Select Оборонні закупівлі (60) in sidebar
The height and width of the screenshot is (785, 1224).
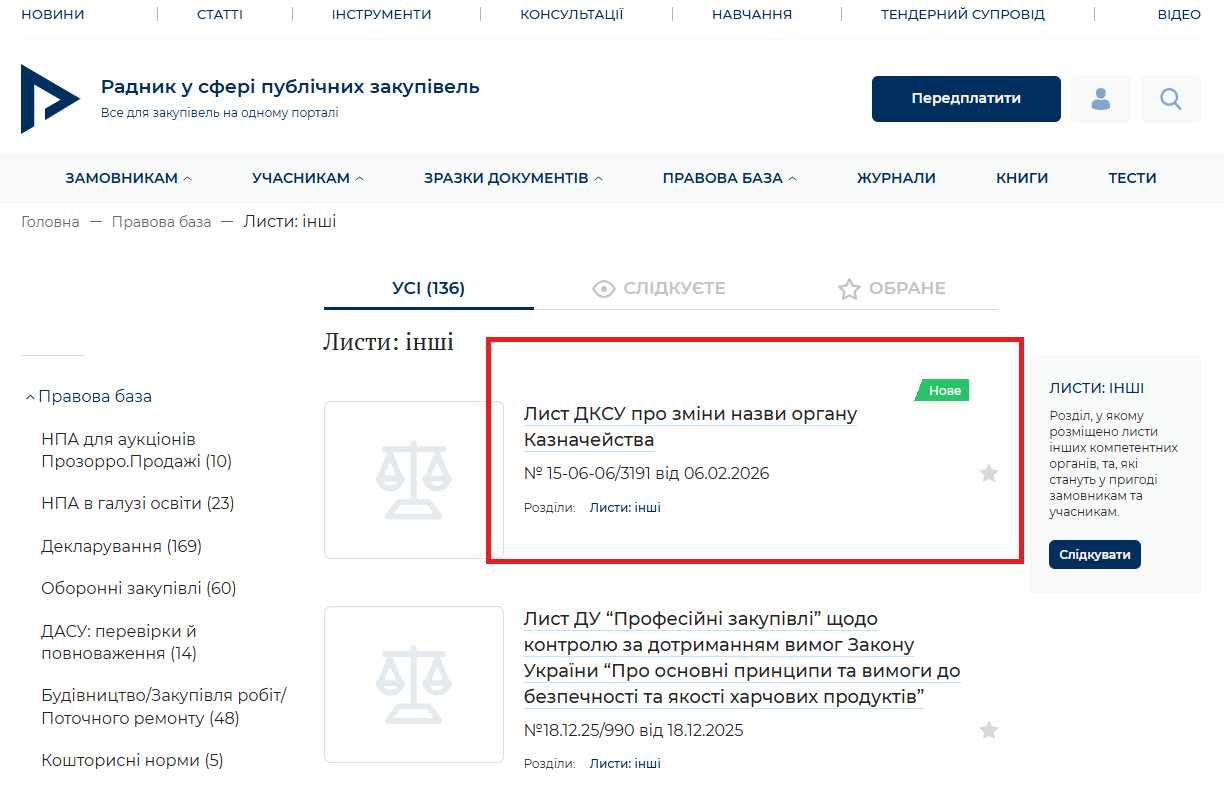[x=138, y=588]
